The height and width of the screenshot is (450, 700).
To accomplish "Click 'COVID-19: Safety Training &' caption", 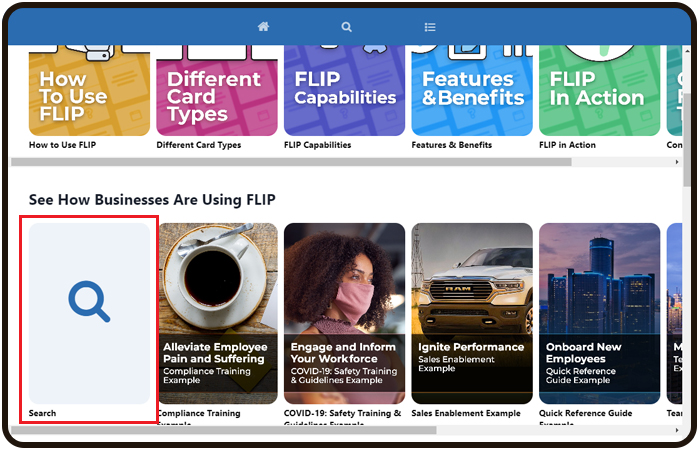I will pos(342,413).
